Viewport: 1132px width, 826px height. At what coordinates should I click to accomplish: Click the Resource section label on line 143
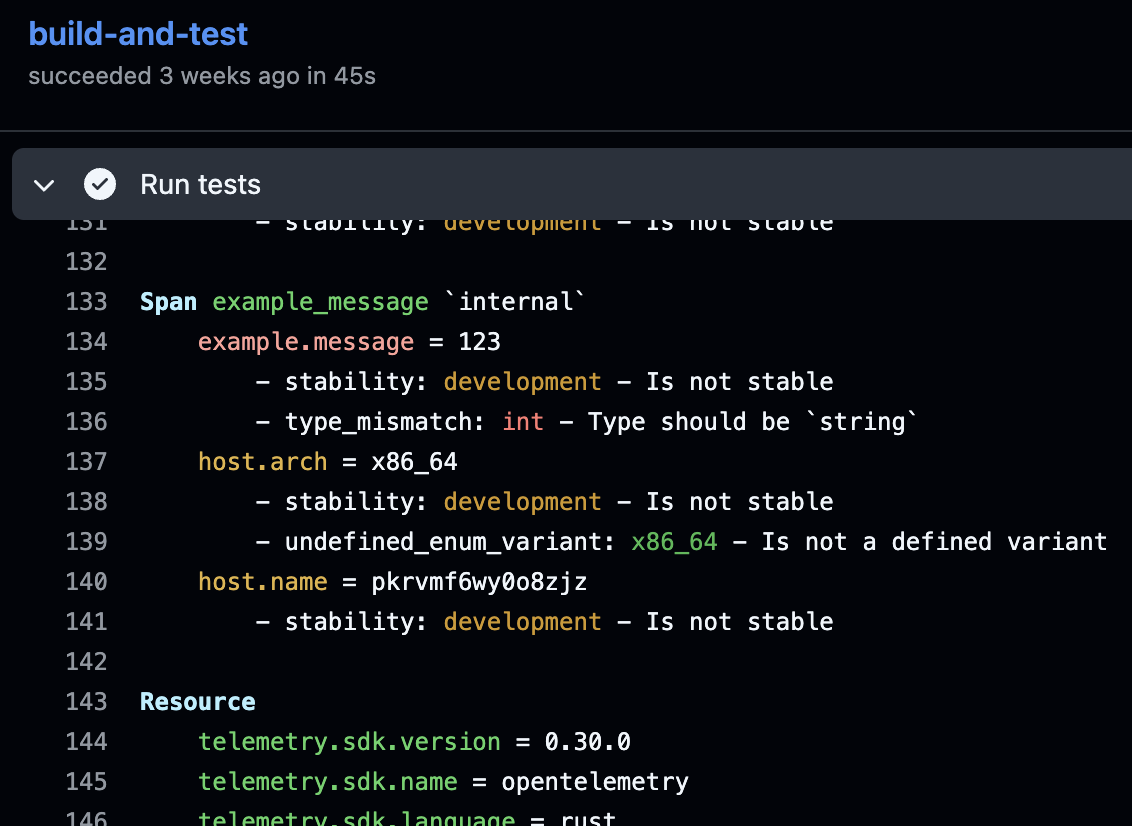[x=197, y=701]
